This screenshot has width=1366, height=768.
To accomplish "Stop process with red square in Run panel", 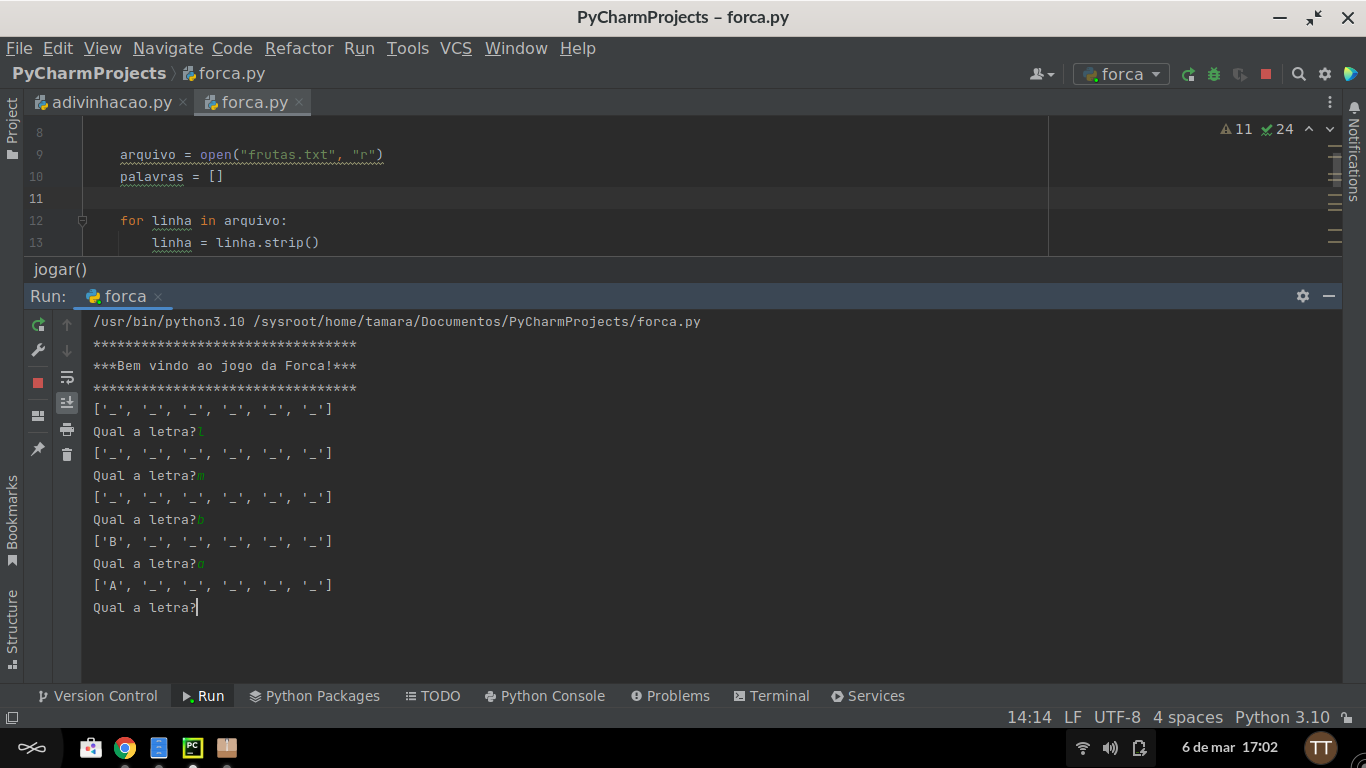I will pos(38,383).
